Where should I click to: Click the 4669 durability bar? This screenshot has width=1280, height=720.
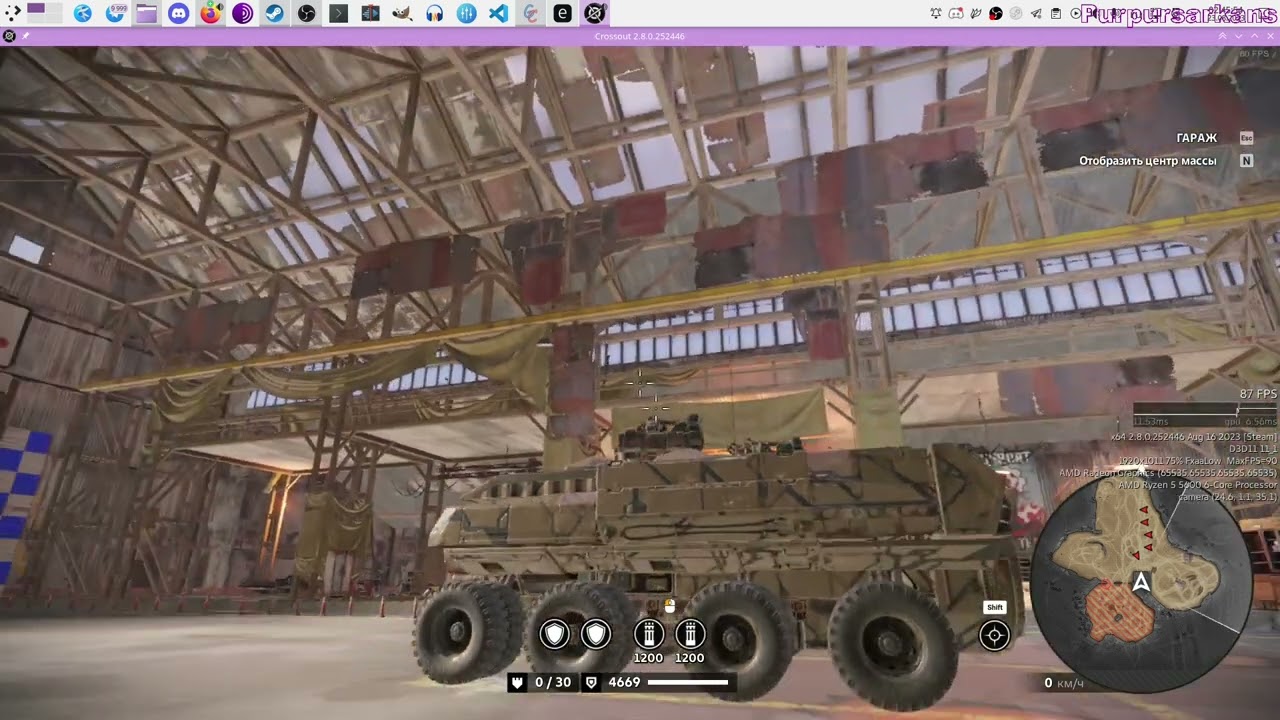(x=688, y=683)
